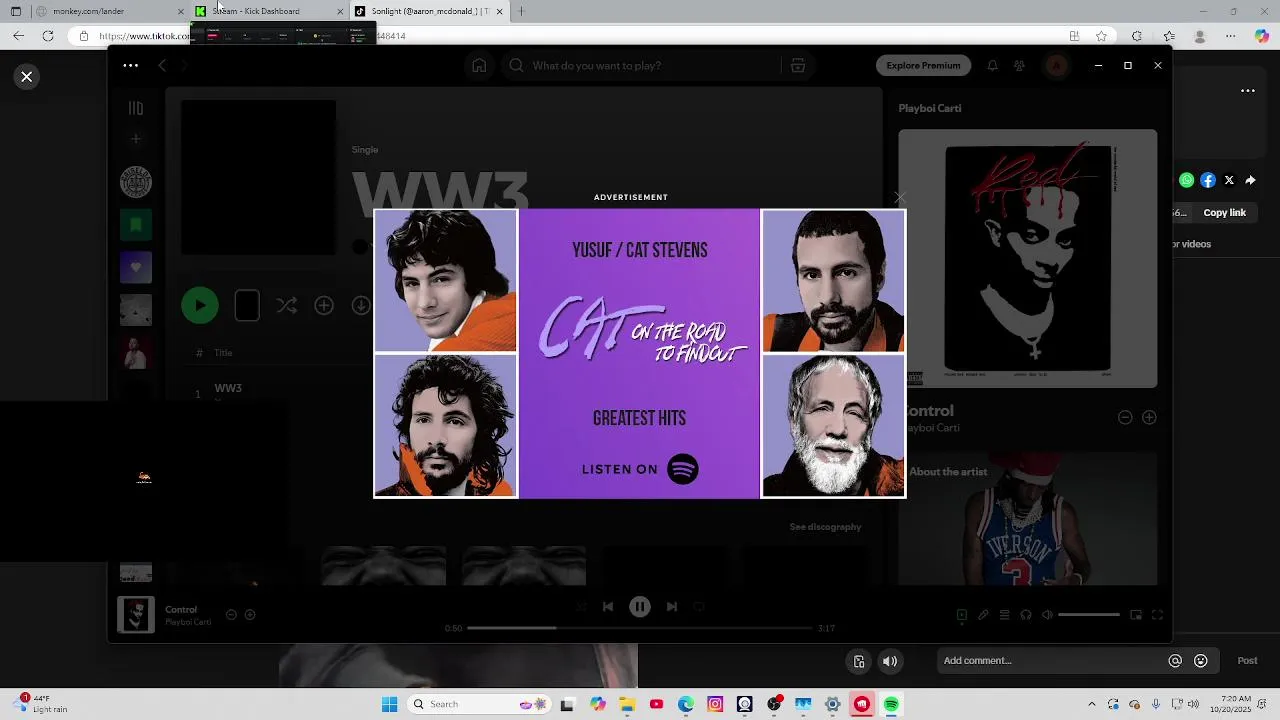Toggle TikTok video sound speaker button

click(890, 661)
